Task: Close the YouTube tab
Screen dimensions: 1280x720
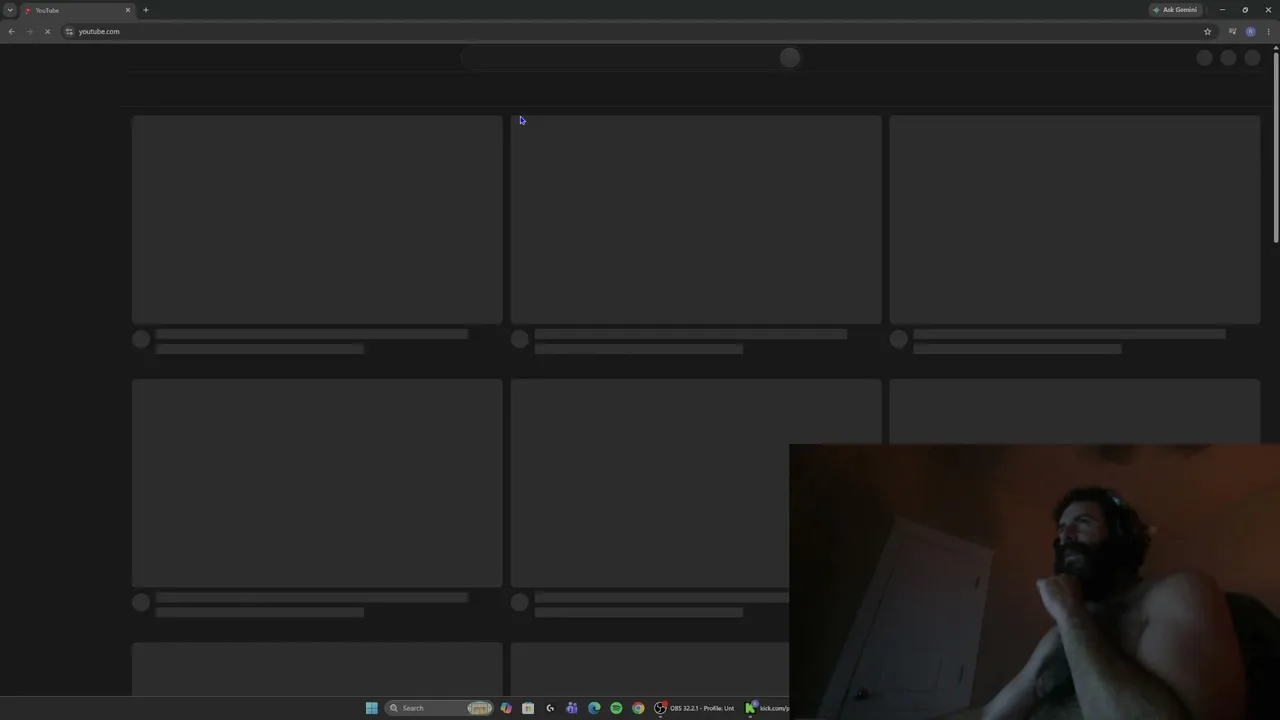Action: 128,10
